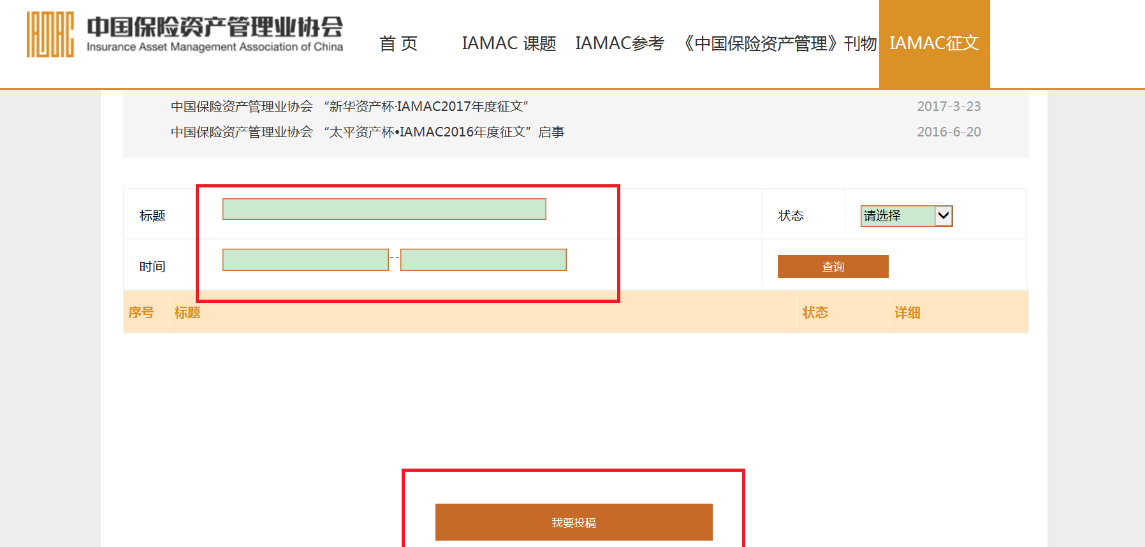This screenshot has height=547, width=1145.
Task: Click the 标题 column header in results table
Action: coord(187,313)
